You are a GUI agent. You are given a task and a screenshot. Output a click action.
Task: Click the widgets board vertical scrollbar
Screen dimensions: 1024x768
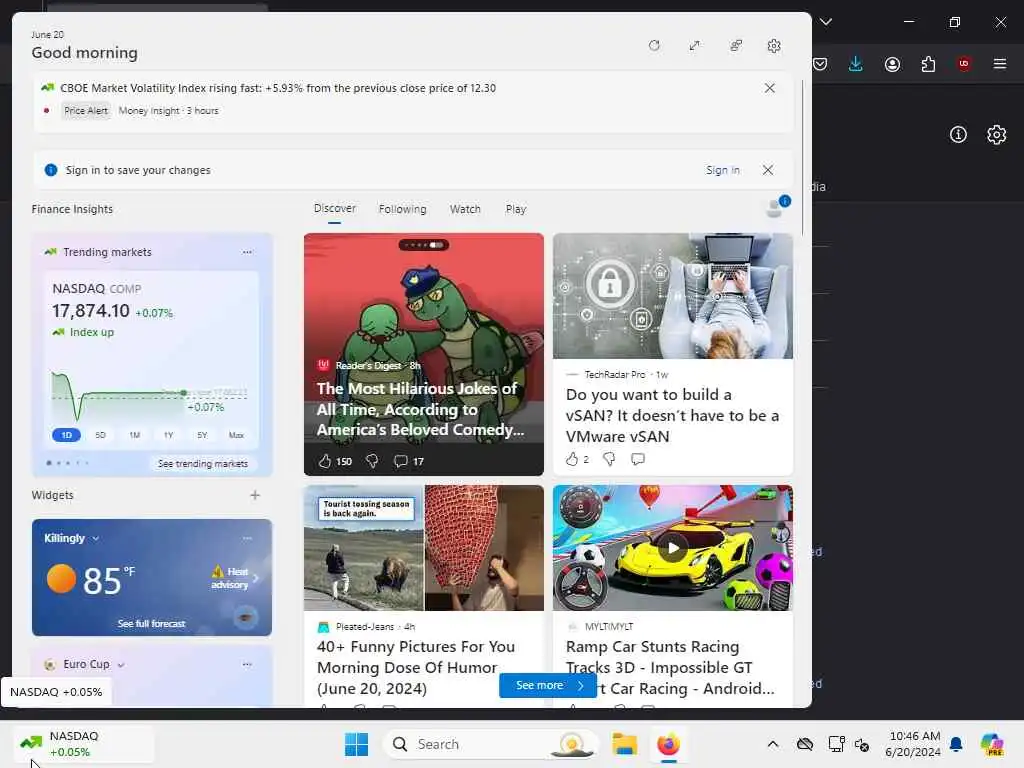803,159
